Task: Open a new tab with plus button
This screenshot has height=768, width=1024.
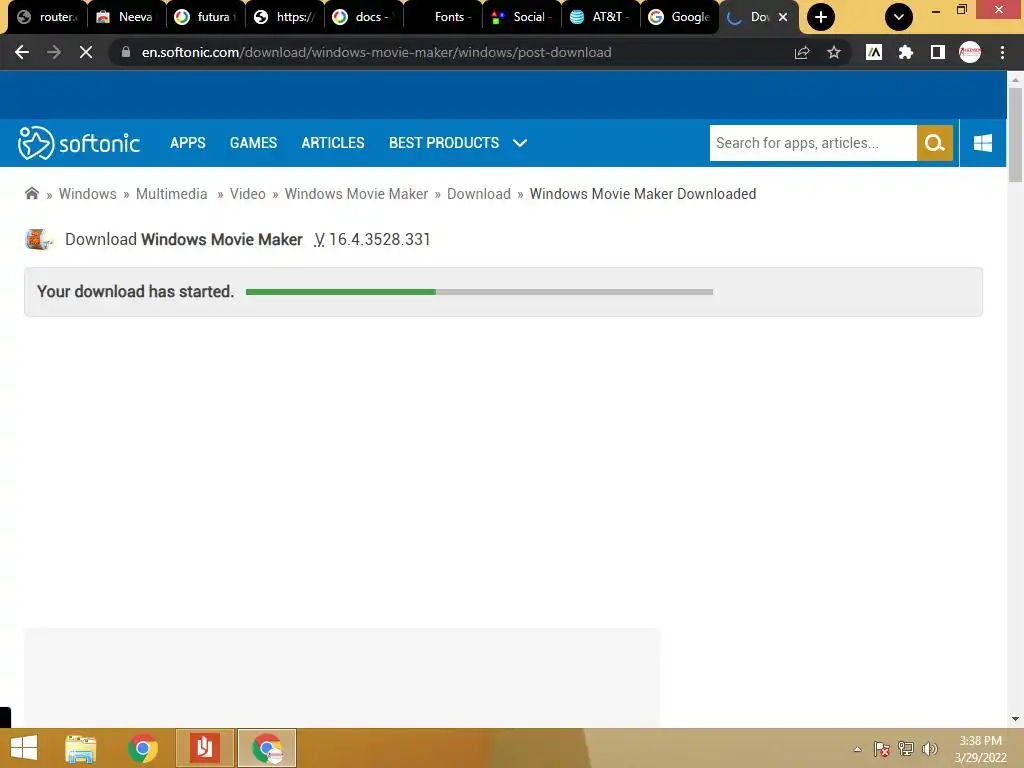Action: 821,17
